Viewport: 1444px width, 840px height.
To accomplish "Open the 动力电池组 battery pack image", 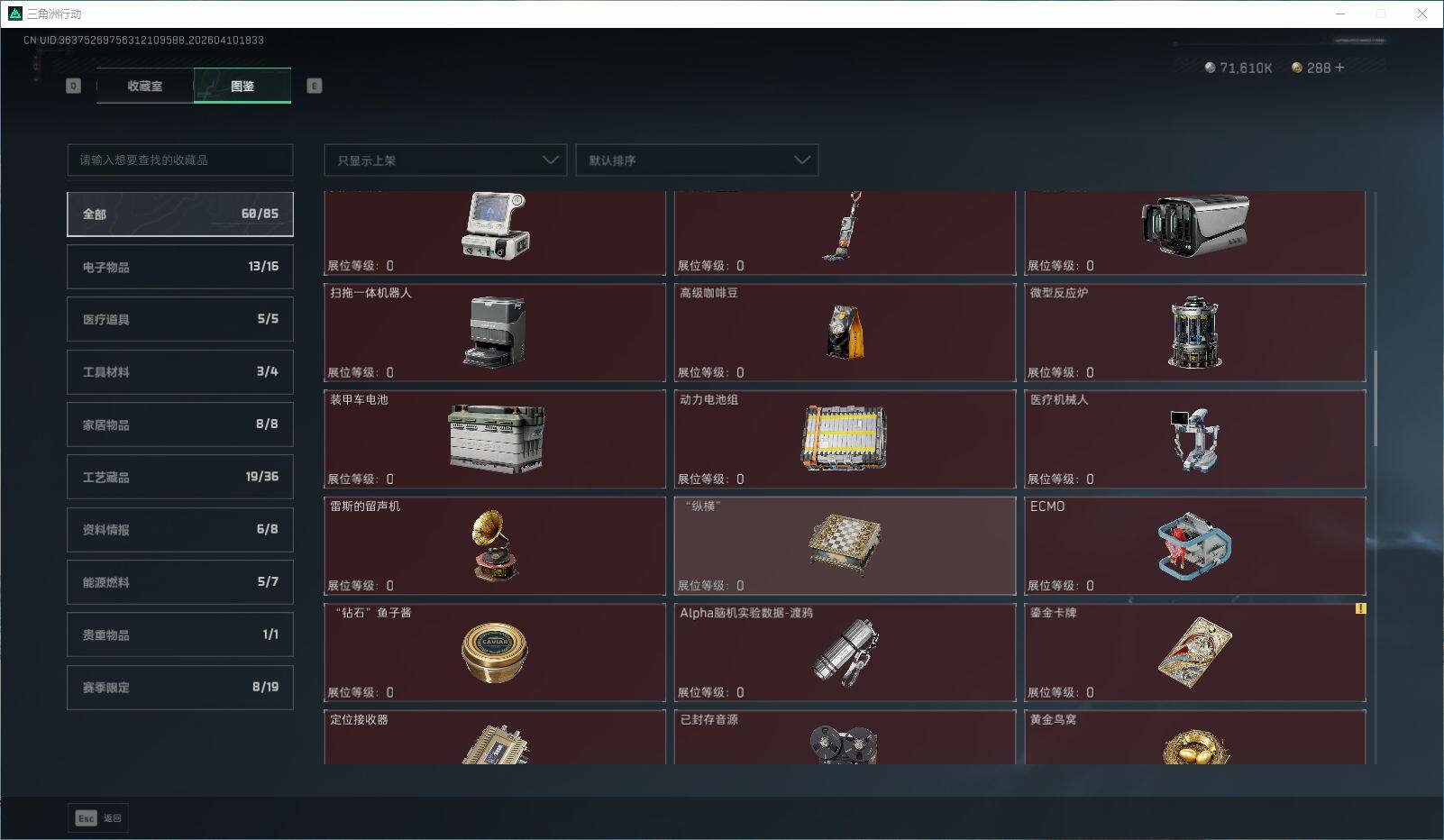I will click(845, 438).
